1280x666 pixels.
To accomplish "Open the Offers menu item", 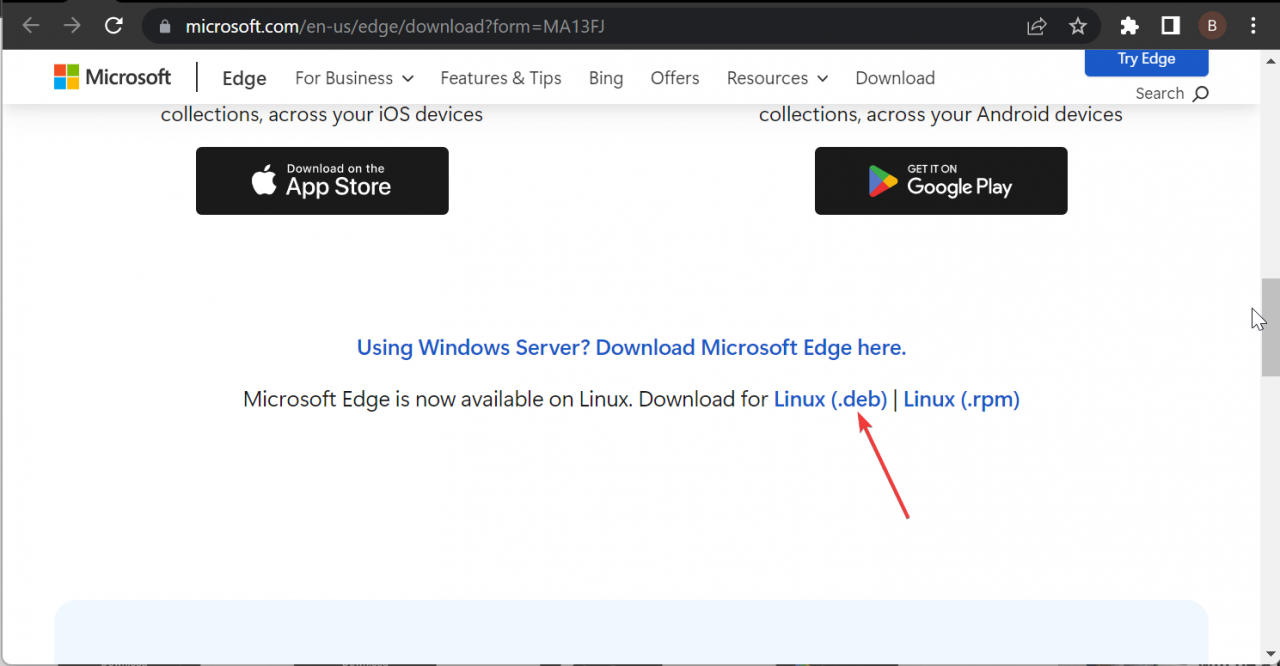I will pyautogui.click(x=675, y=77).
